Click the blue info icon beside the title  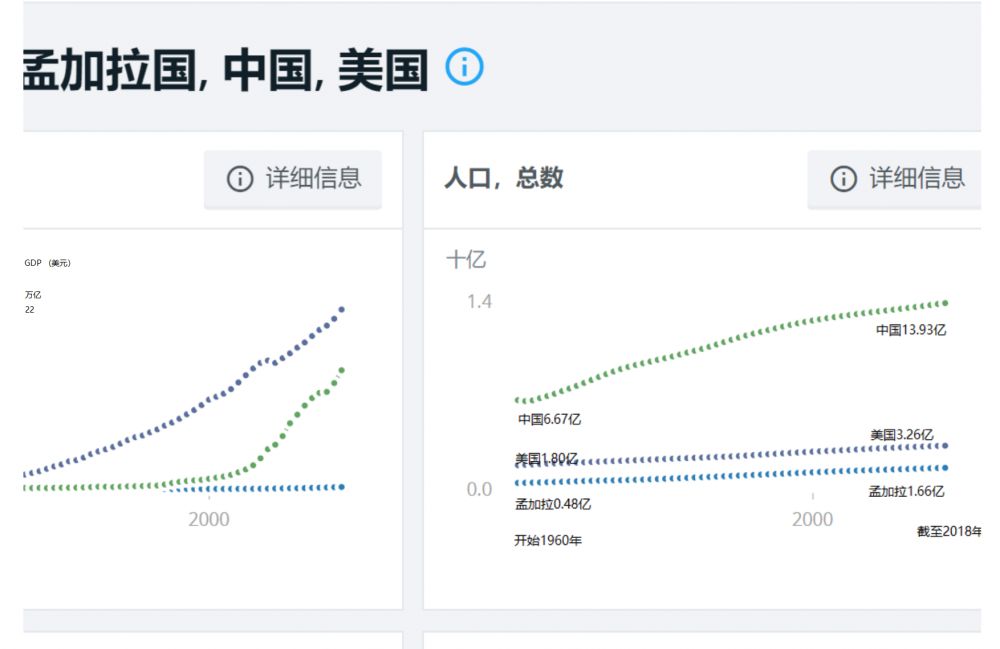465,67
